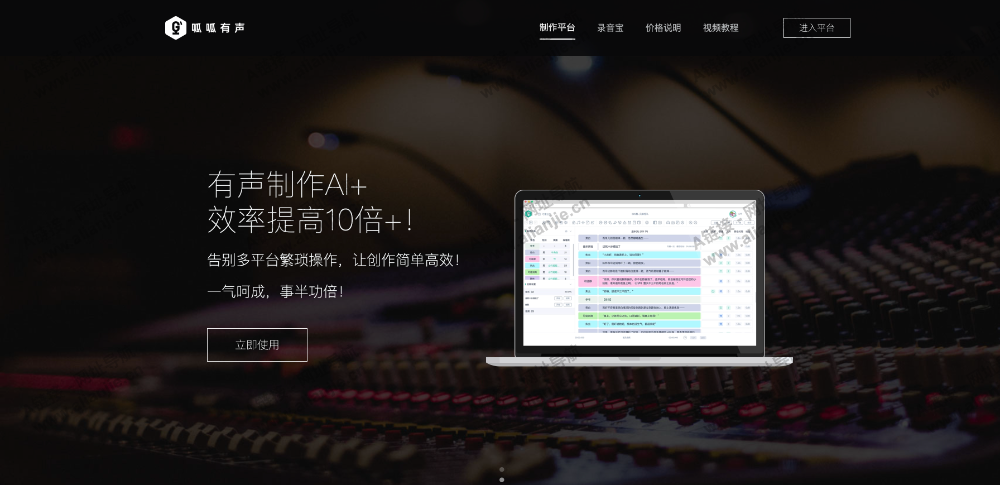Click the 呱呱有声 hexagon logo icon
The image size is (1000, 485).
point(175,28)
